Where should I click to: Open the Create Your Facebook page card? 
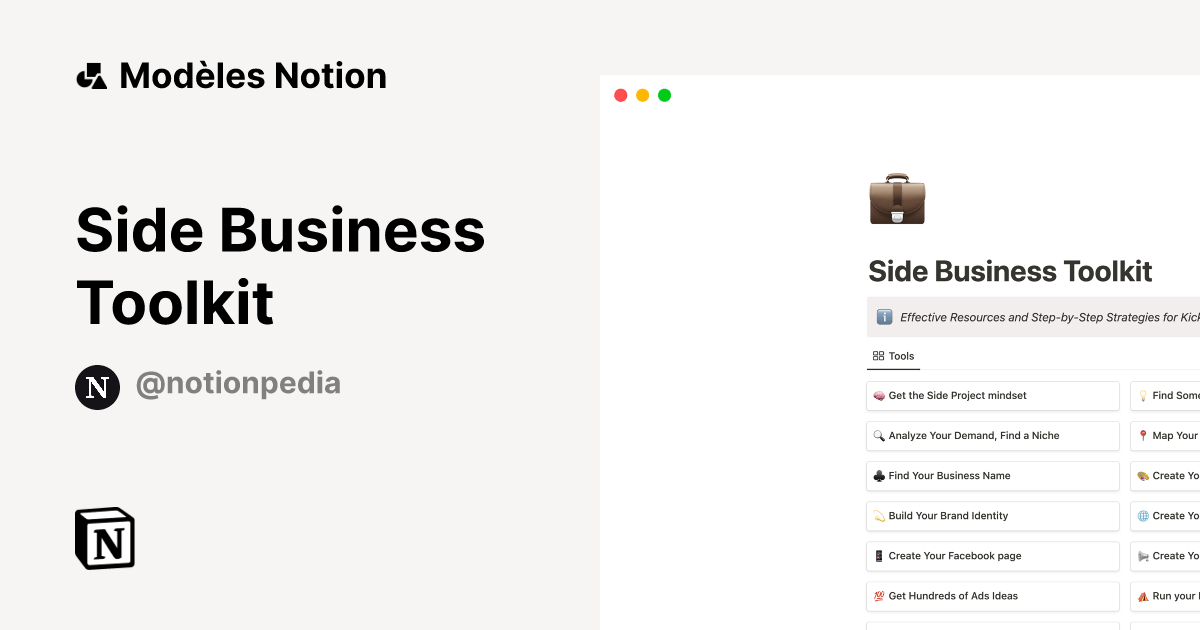tap(992, 555)
